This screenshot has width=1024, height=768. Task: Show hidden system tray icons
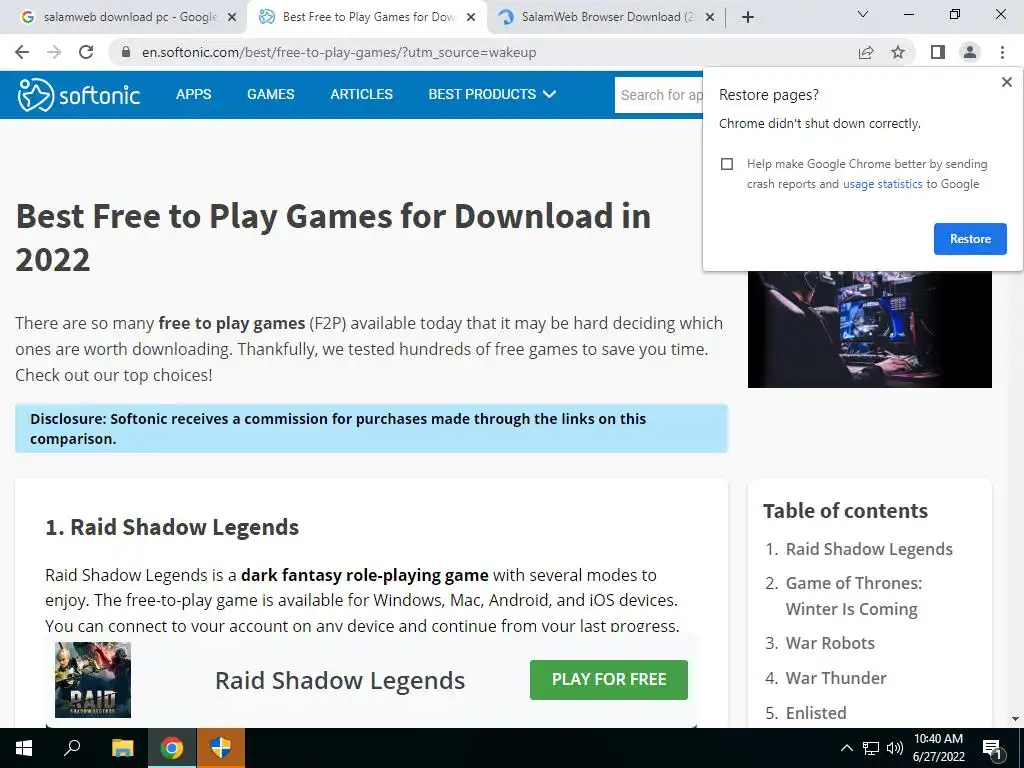point(846,748)
